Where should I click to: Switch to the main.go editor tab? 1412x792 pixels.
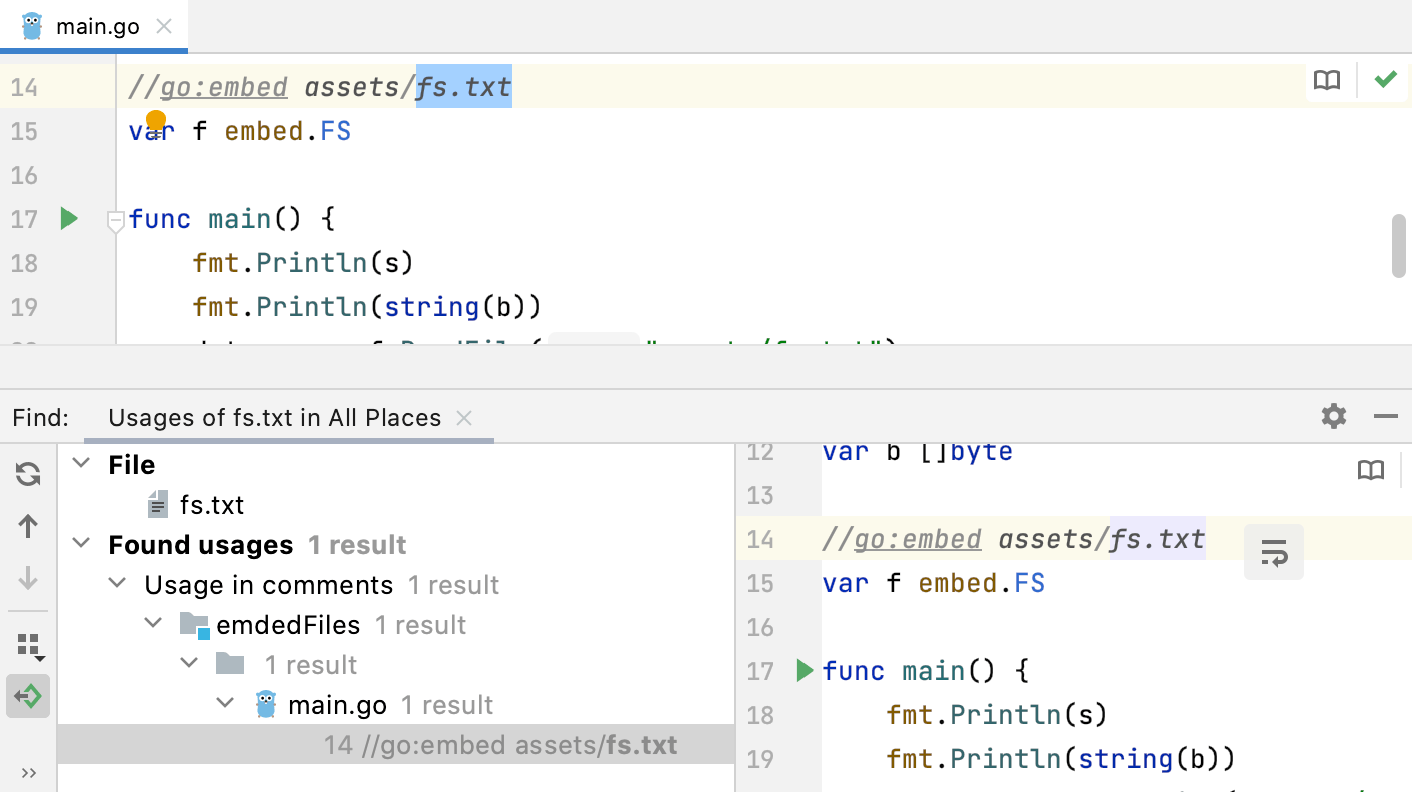point(97,26)
